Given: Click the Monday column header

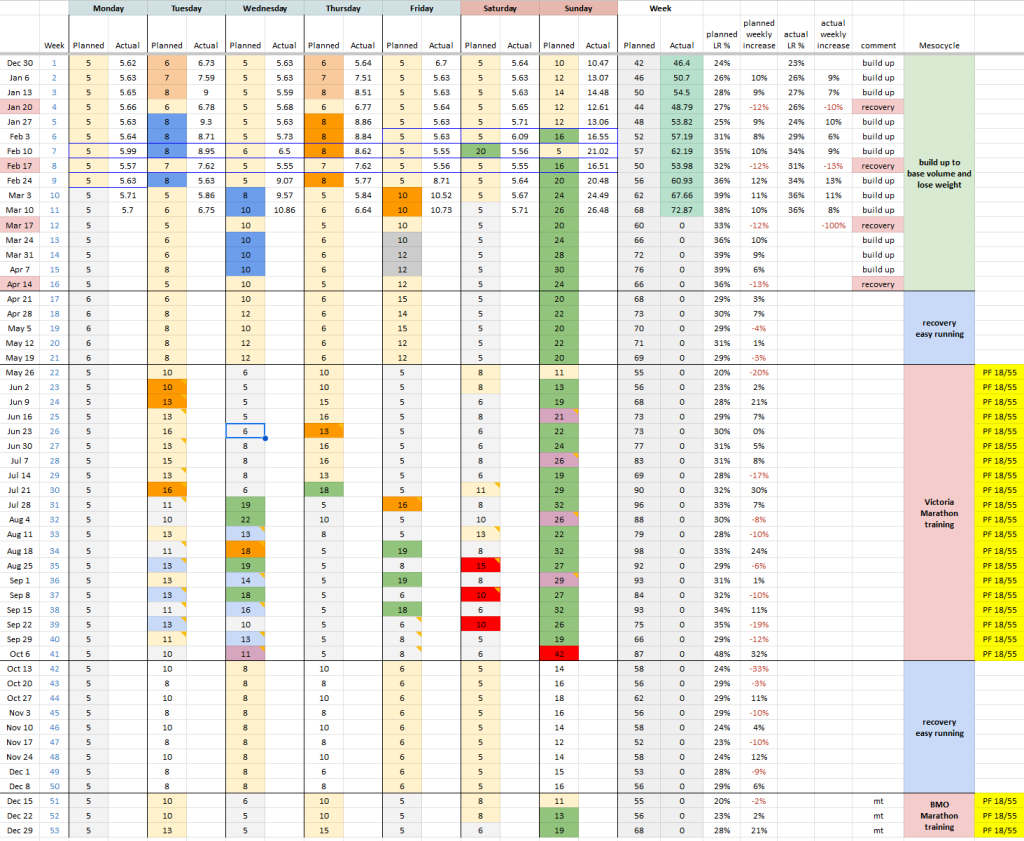Looking at the screenshot, I should pos(107,8).
